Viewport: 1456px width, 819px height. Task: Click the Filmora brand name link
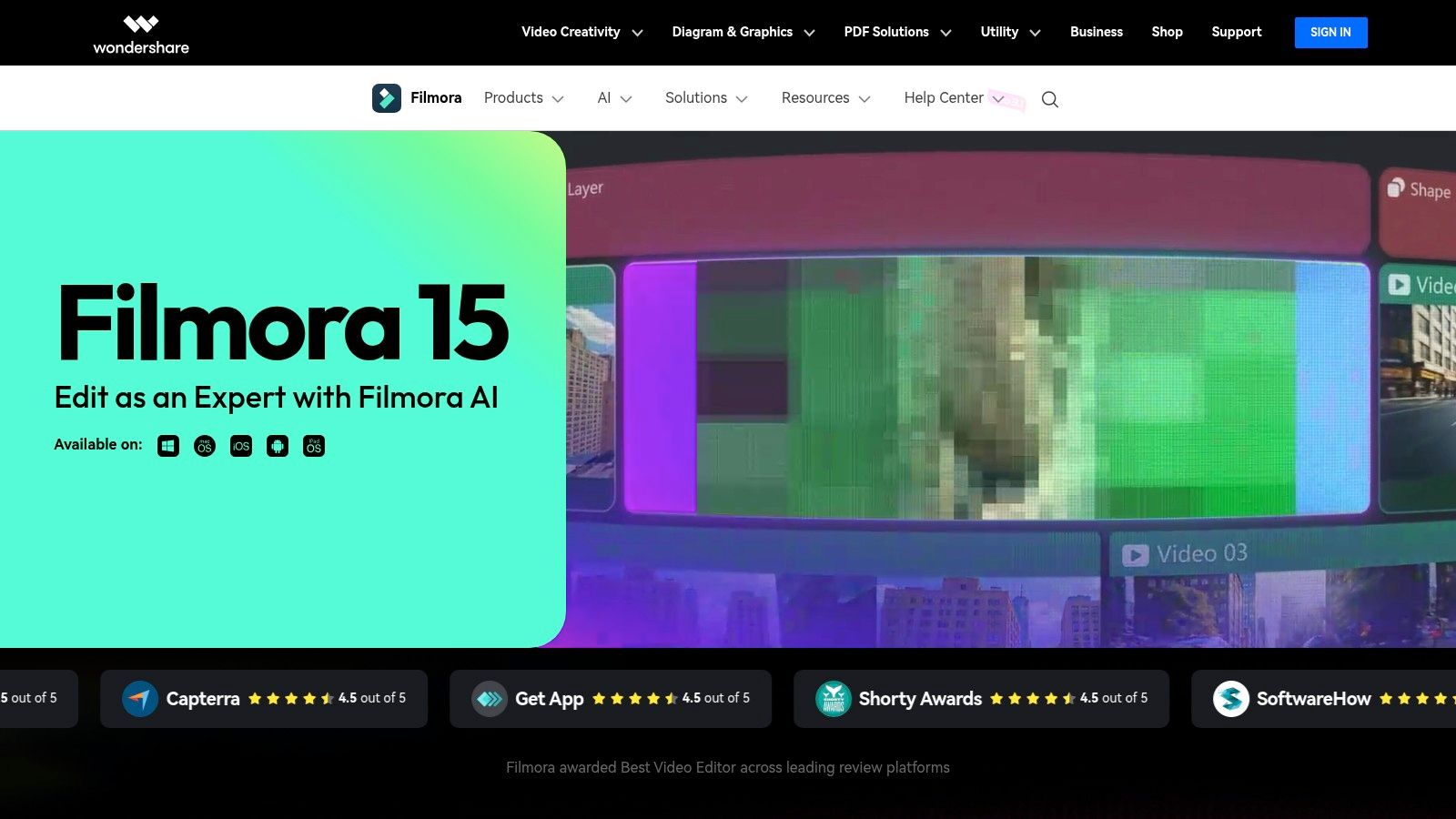(436, 98)
